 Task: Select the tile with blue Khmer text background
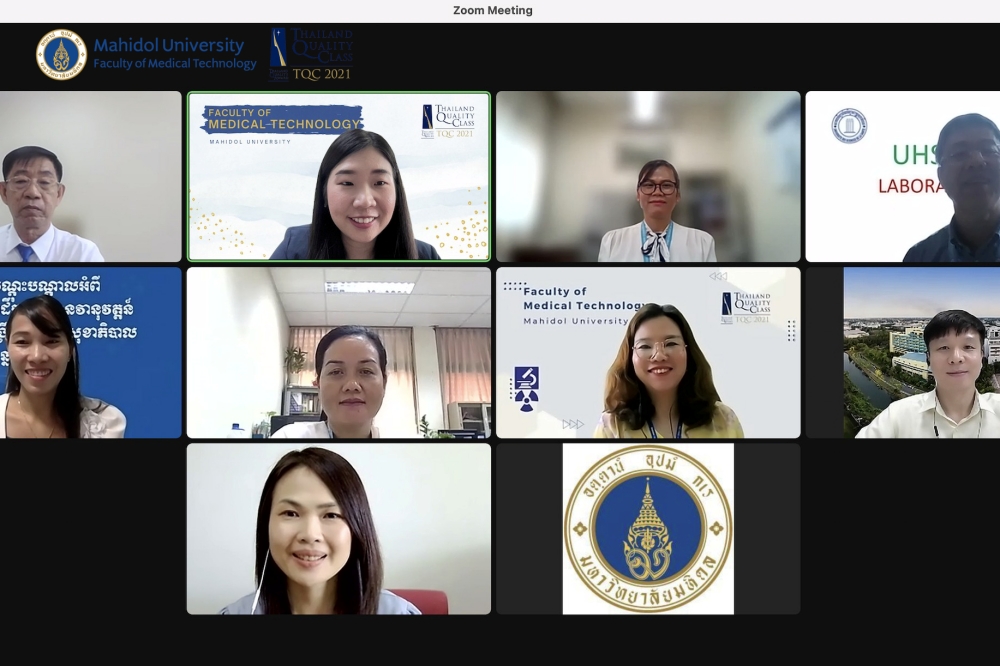[90, 352]
